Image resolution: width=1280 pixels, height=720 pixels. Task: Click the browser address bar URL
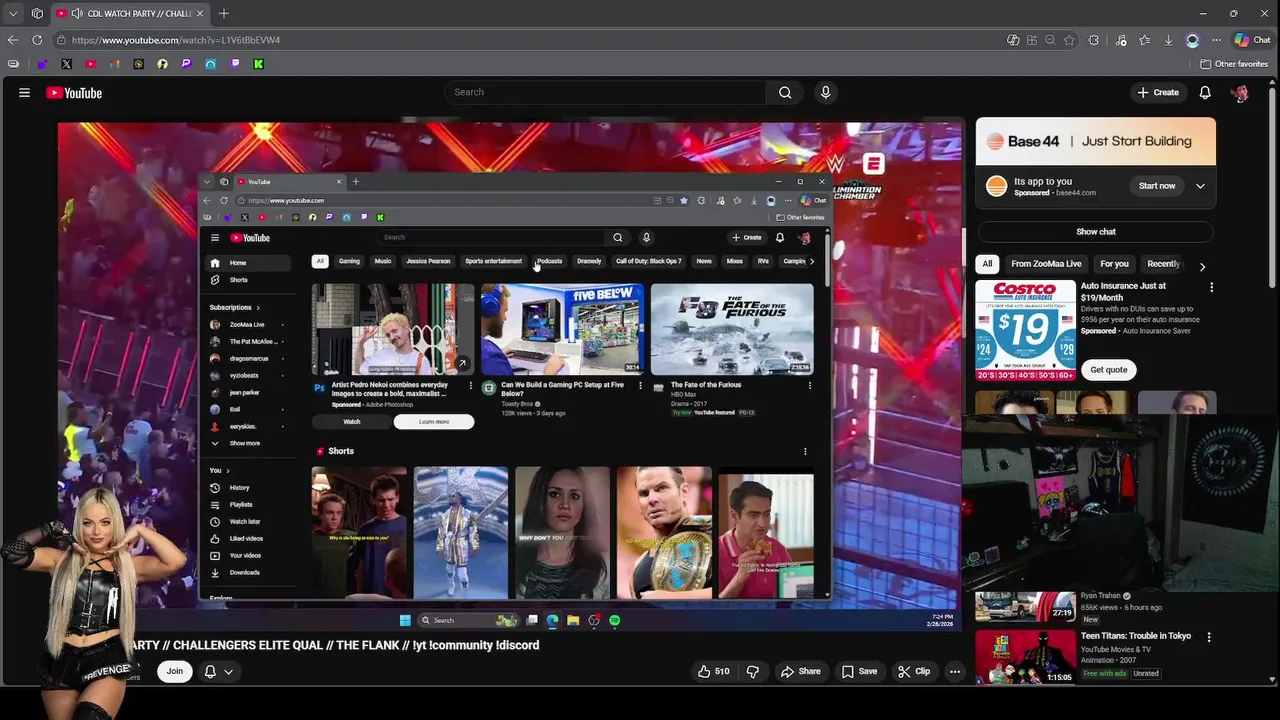pyautogui.click(x=176, y=40)
